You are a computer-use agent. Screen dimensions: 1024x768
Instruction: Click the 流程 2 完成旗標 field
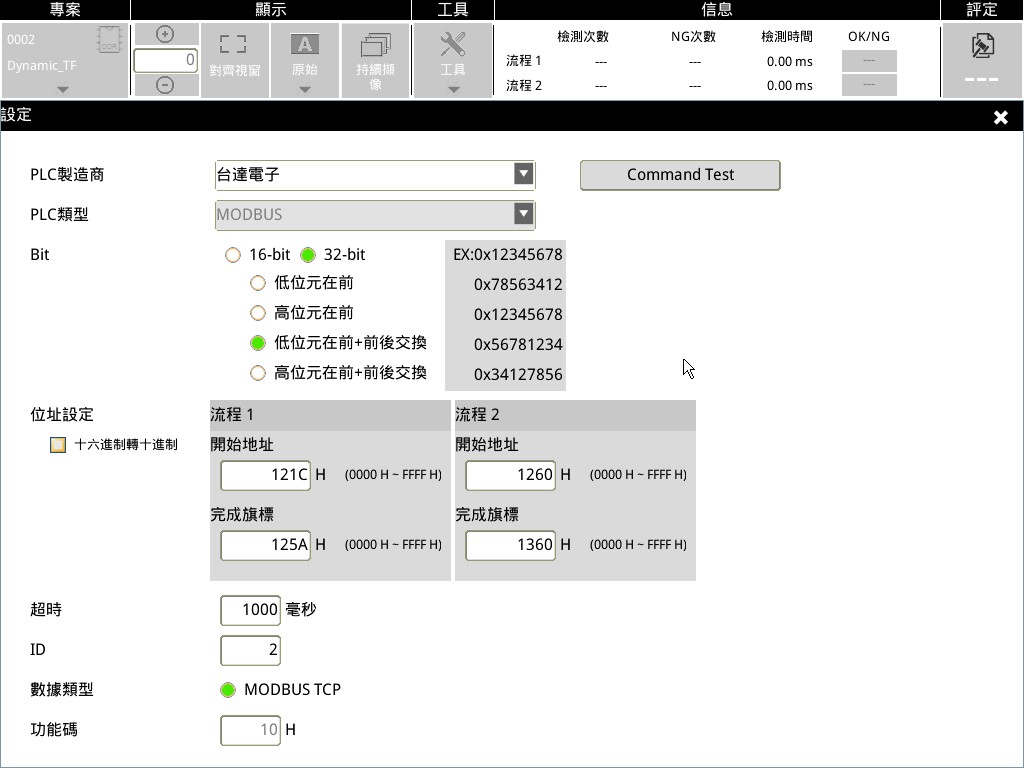510,545
